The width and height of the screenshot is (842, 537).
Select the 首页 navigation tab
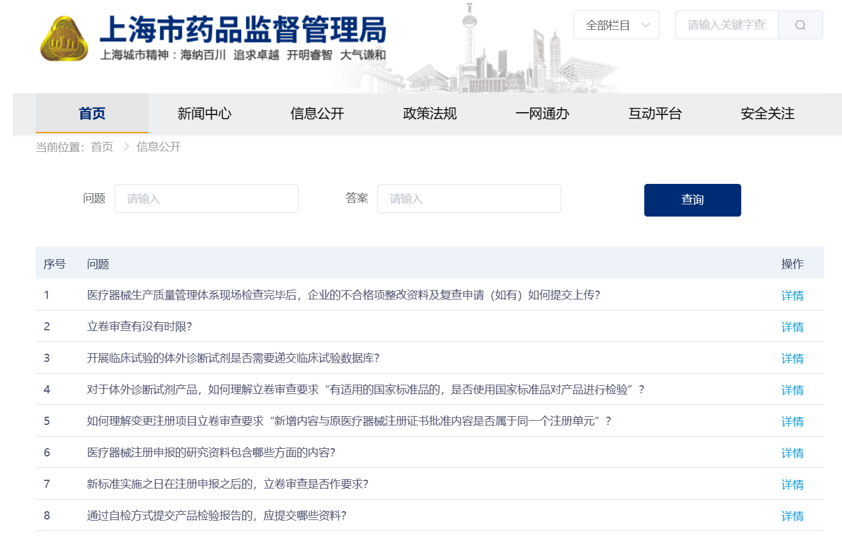[92, 114]
